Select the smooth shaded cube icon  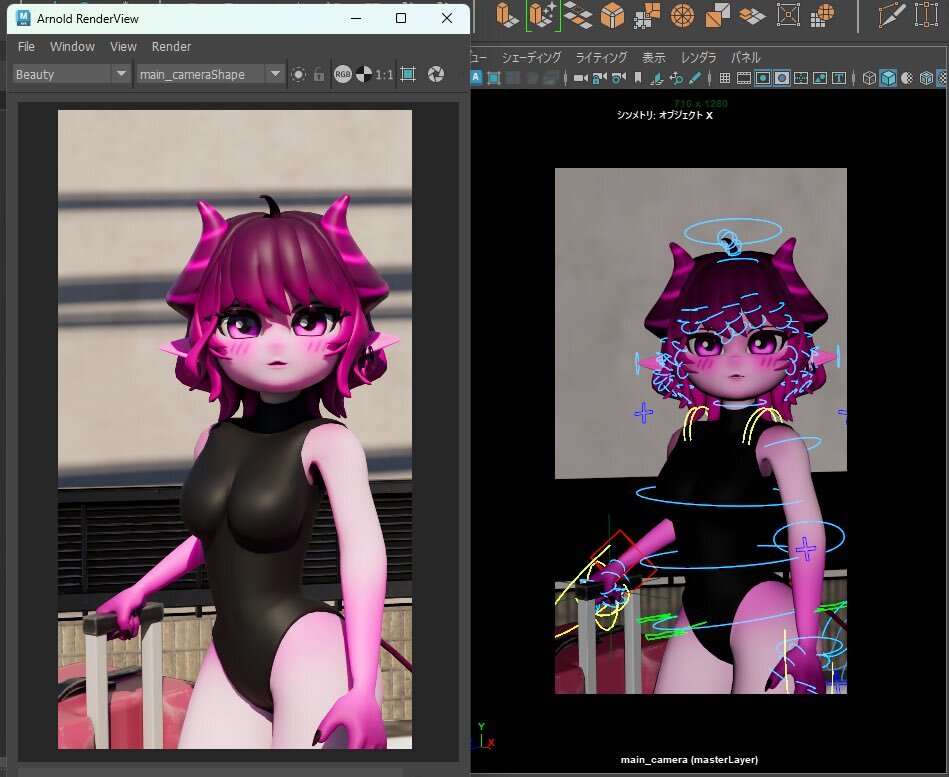coord(888,78)
